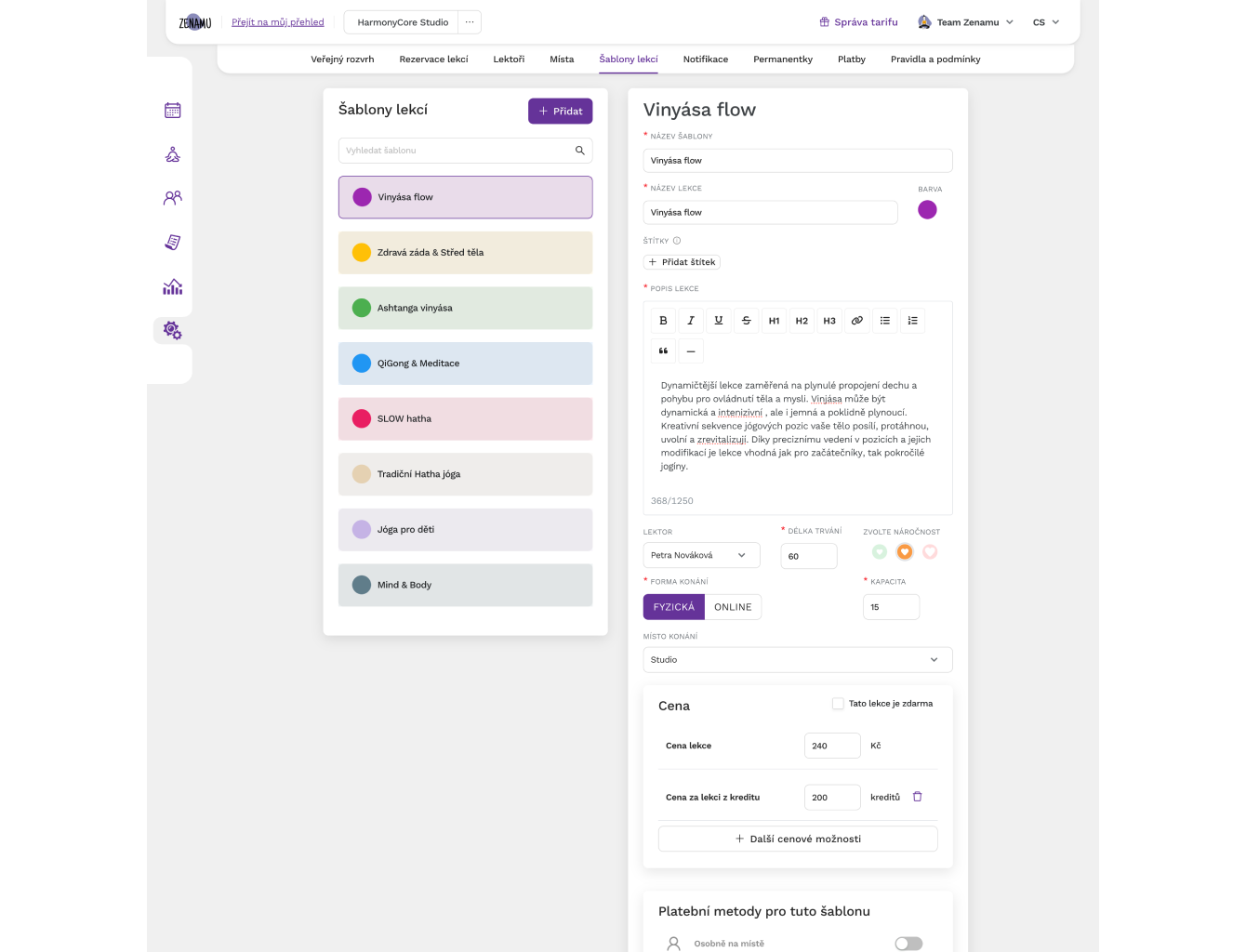
Task: Click the Team Zenamu avatar
Action: [924, 22]
